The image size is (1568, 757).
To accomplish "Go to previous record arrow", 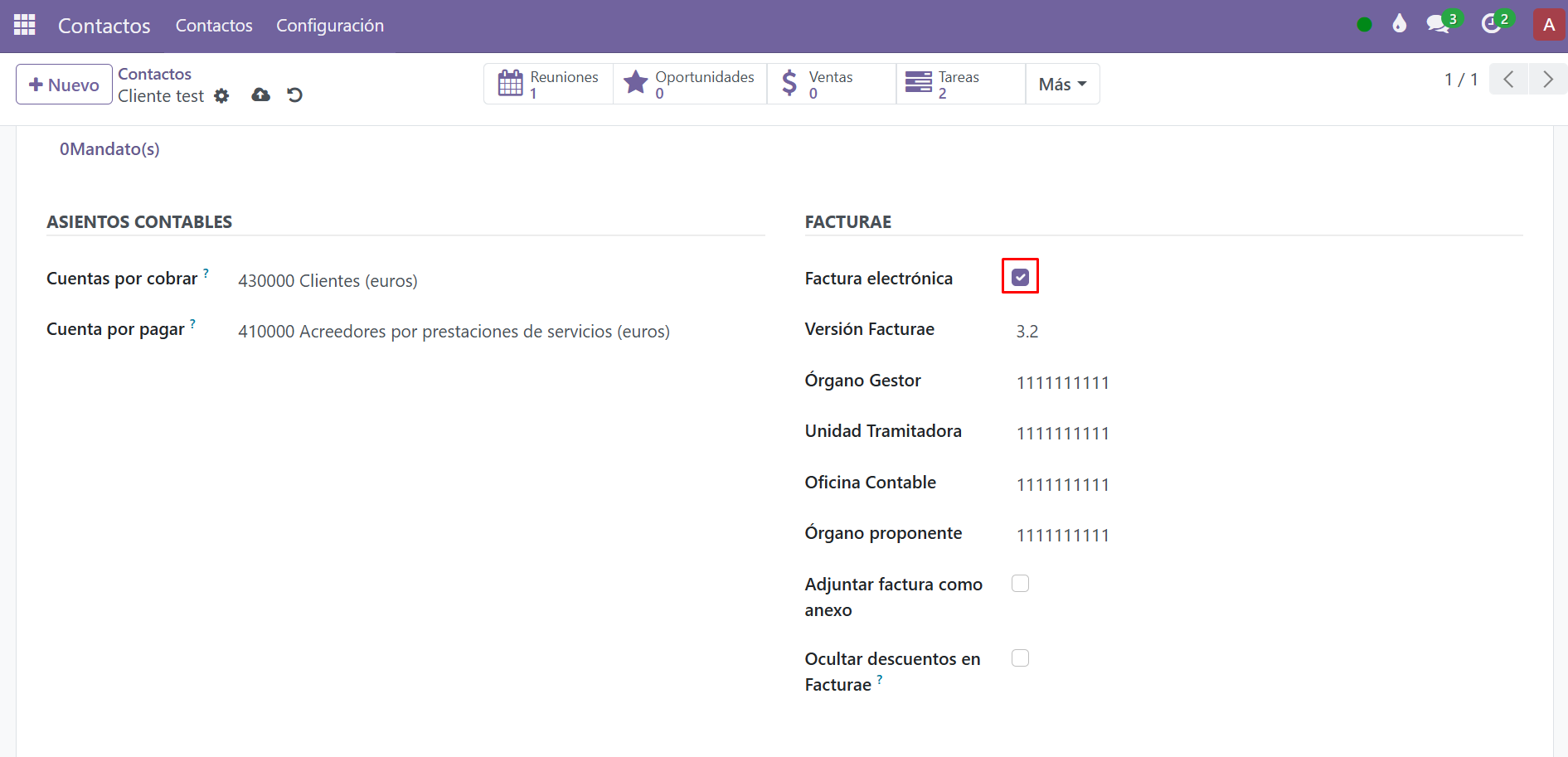I will click(x=1508, y=80).
